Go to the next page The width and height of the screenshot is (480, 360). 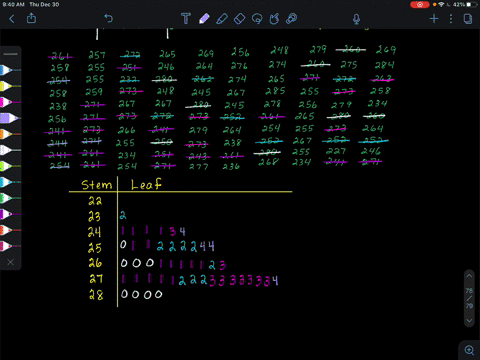pos(469,320)
